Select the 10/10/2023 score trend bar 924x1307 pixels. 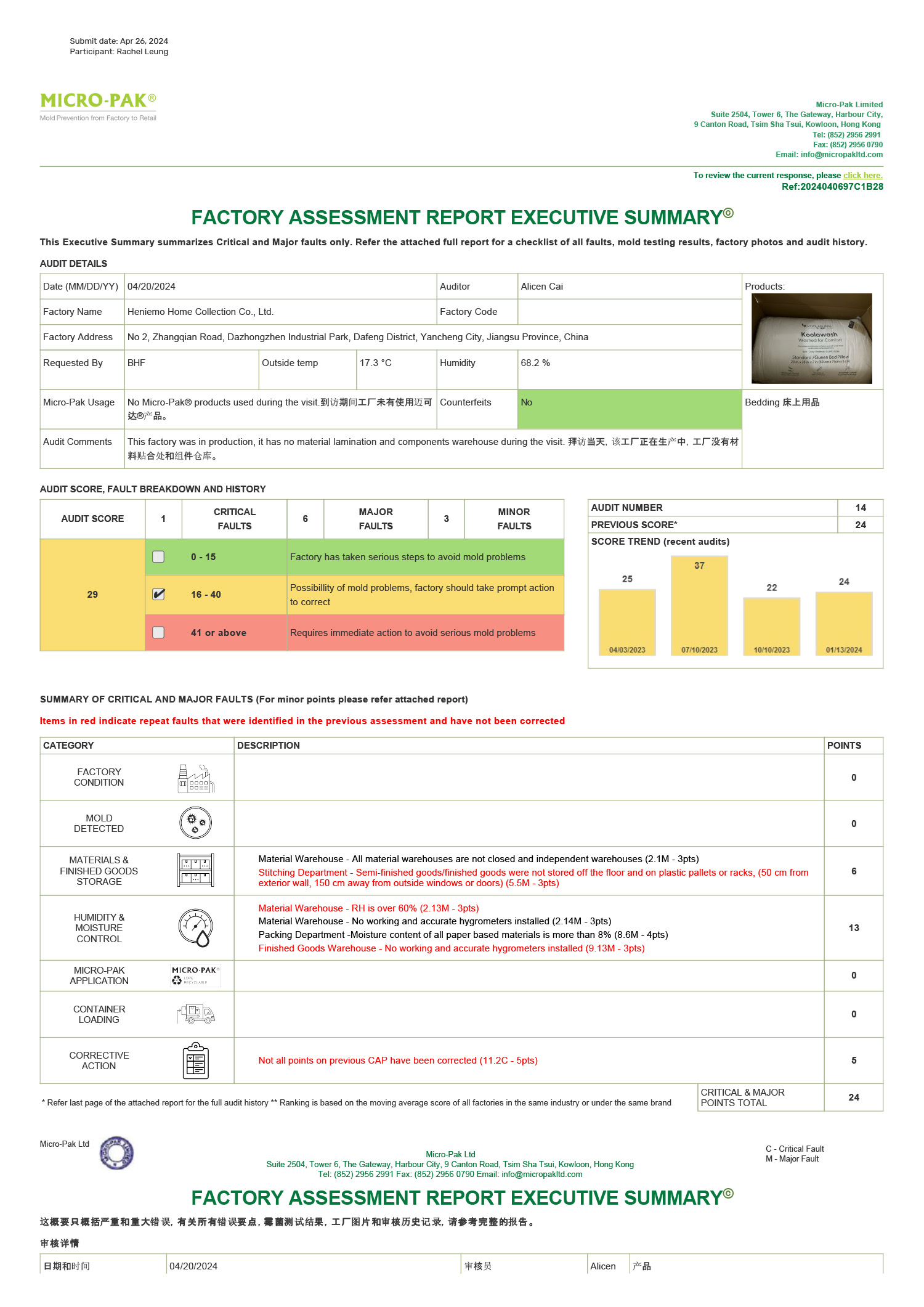click(x=772, y=626)
